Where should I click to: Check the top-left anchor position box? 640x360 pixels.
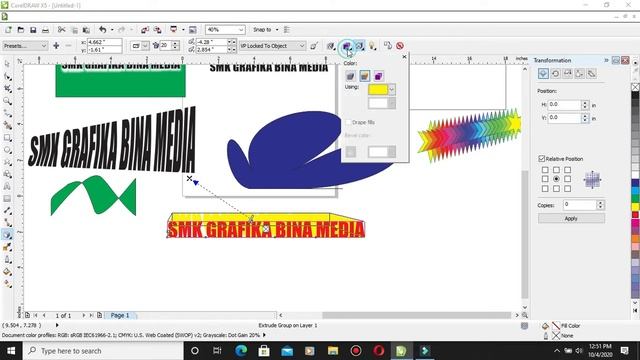(x=545, y=169)
